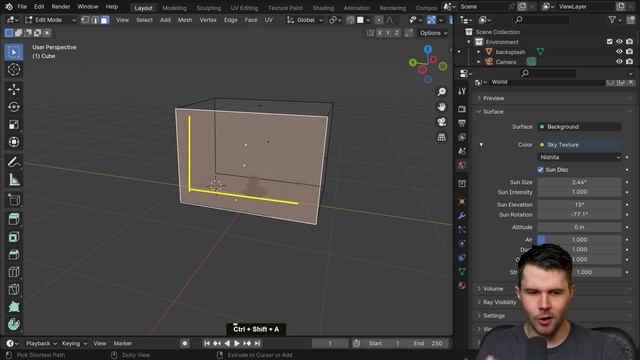
Task: Choose the Rotate tool in toolbar
Action: point(13,107)
